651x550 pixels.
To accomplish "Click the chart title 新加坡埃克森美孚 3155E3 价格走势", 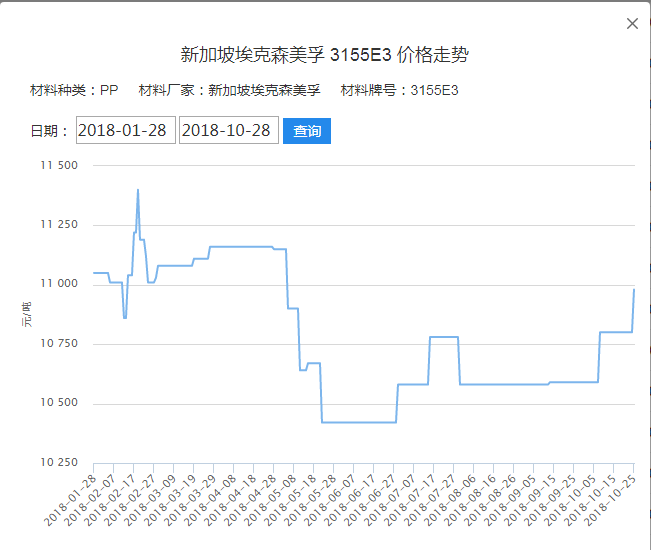I will tap(325, 55).
